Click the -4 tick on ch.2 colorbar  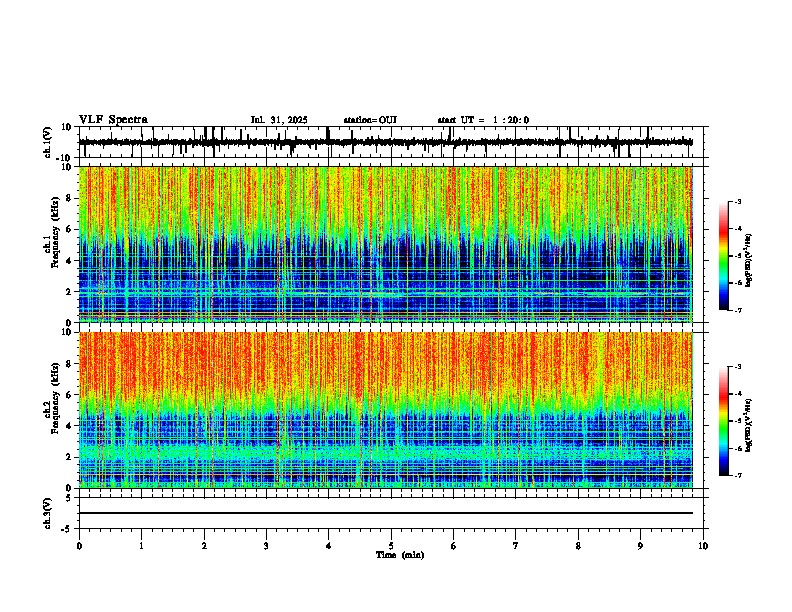click(x=737, y=394)
